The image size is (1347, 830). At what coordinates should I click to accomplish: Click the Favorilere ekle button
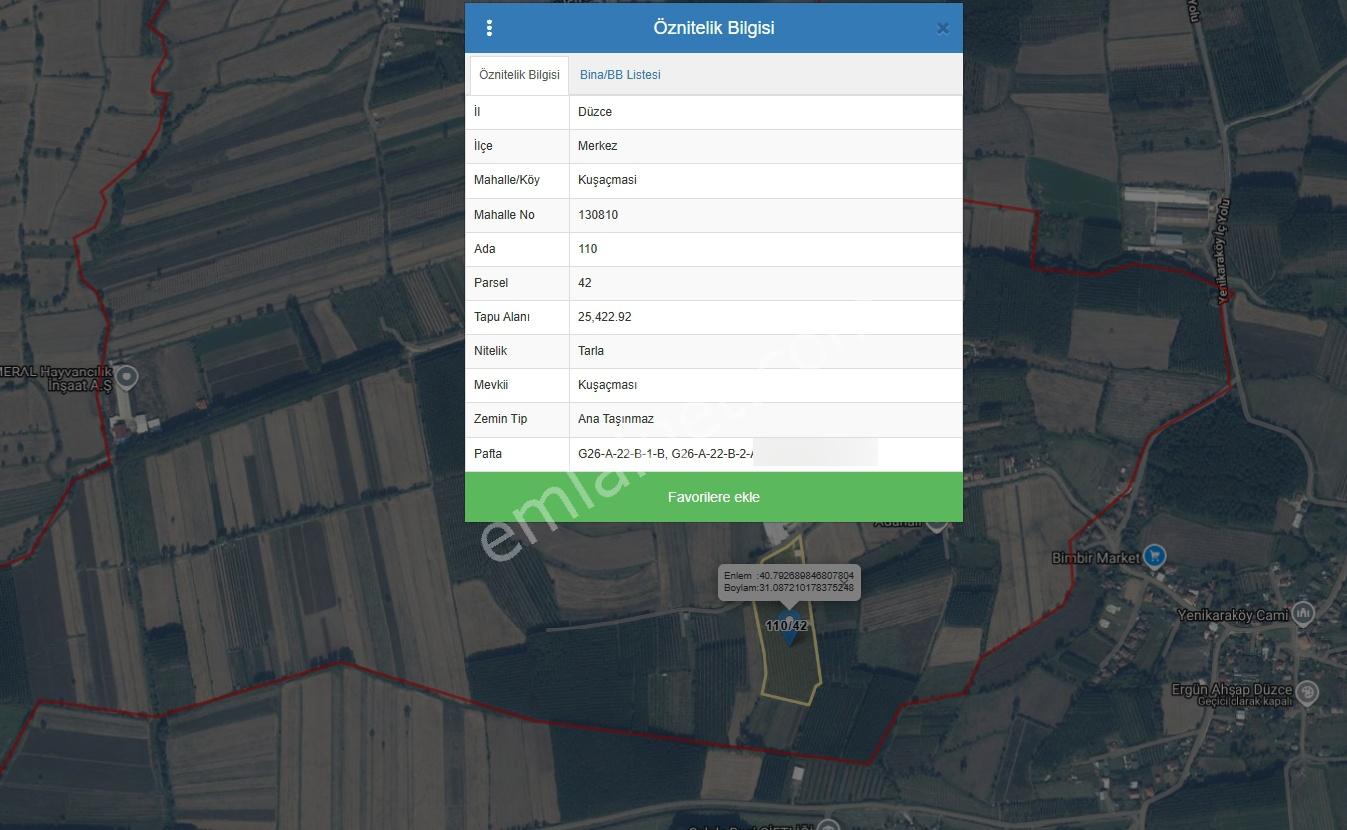click(x=714, y=497)
